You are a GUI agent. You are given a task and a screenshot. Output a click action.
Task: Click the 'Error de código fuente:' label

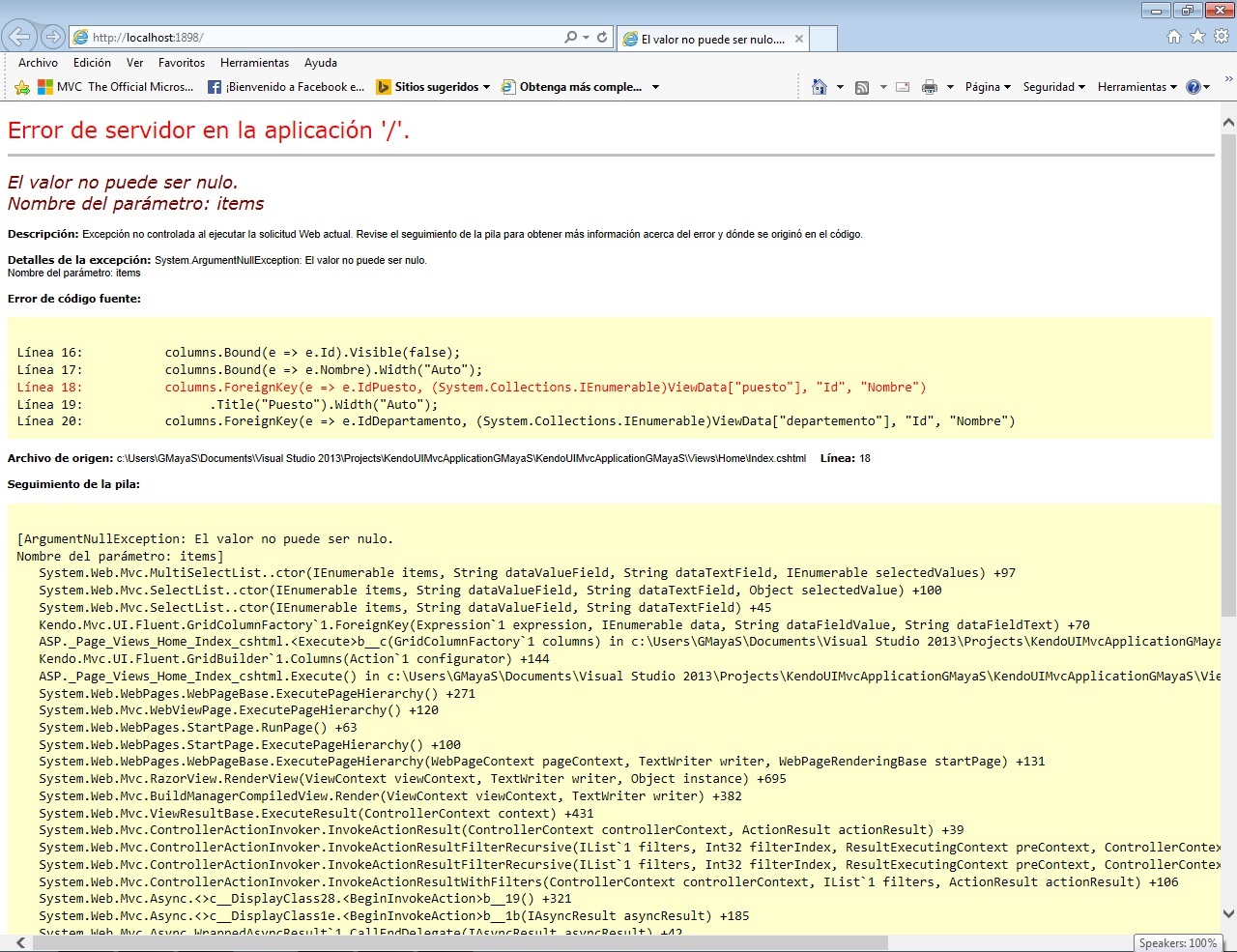click(x=74, y=299)
